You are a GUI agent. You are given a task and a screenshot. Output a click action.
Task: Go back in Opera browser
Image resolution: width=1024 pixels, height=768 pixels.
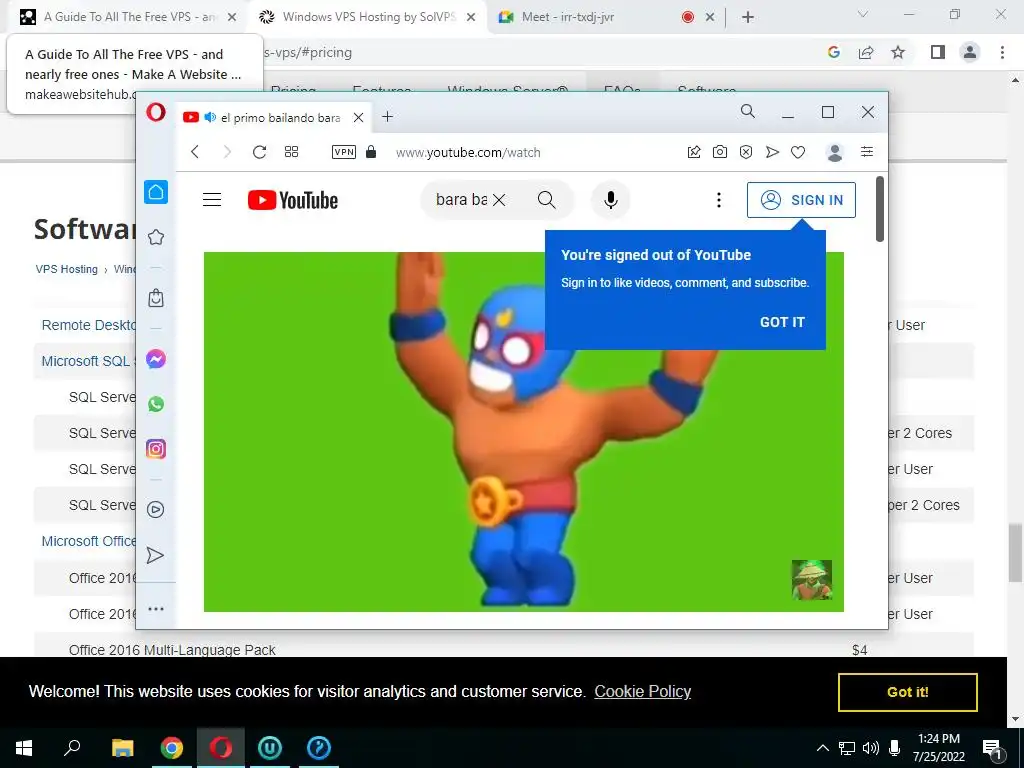click(x=195, y=152)
